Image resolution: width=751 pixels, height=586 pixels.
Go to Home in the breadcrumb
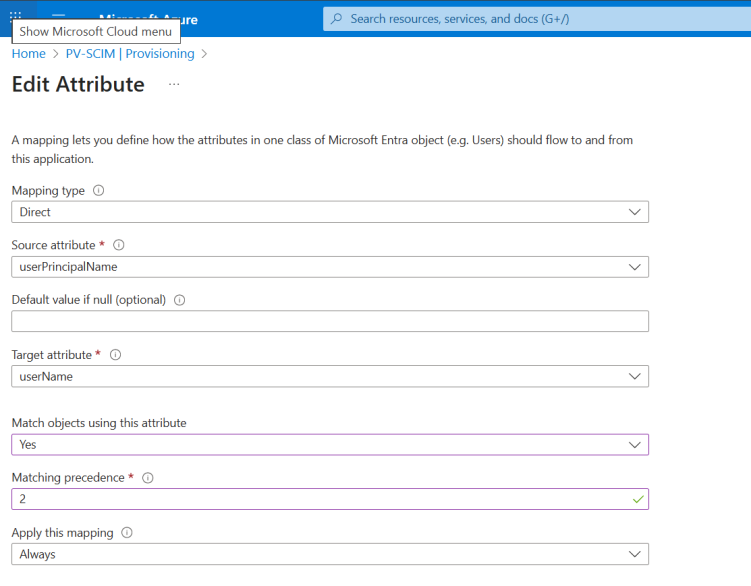tap(28, 54)
